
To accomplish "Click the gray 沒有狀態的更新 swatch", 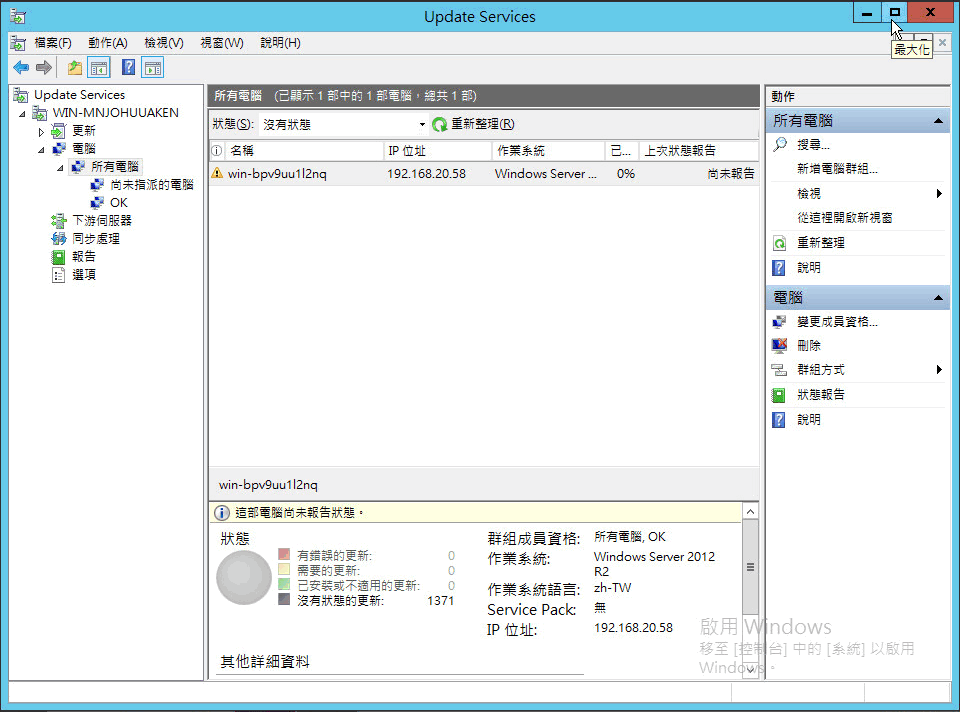I will point(283,599).
